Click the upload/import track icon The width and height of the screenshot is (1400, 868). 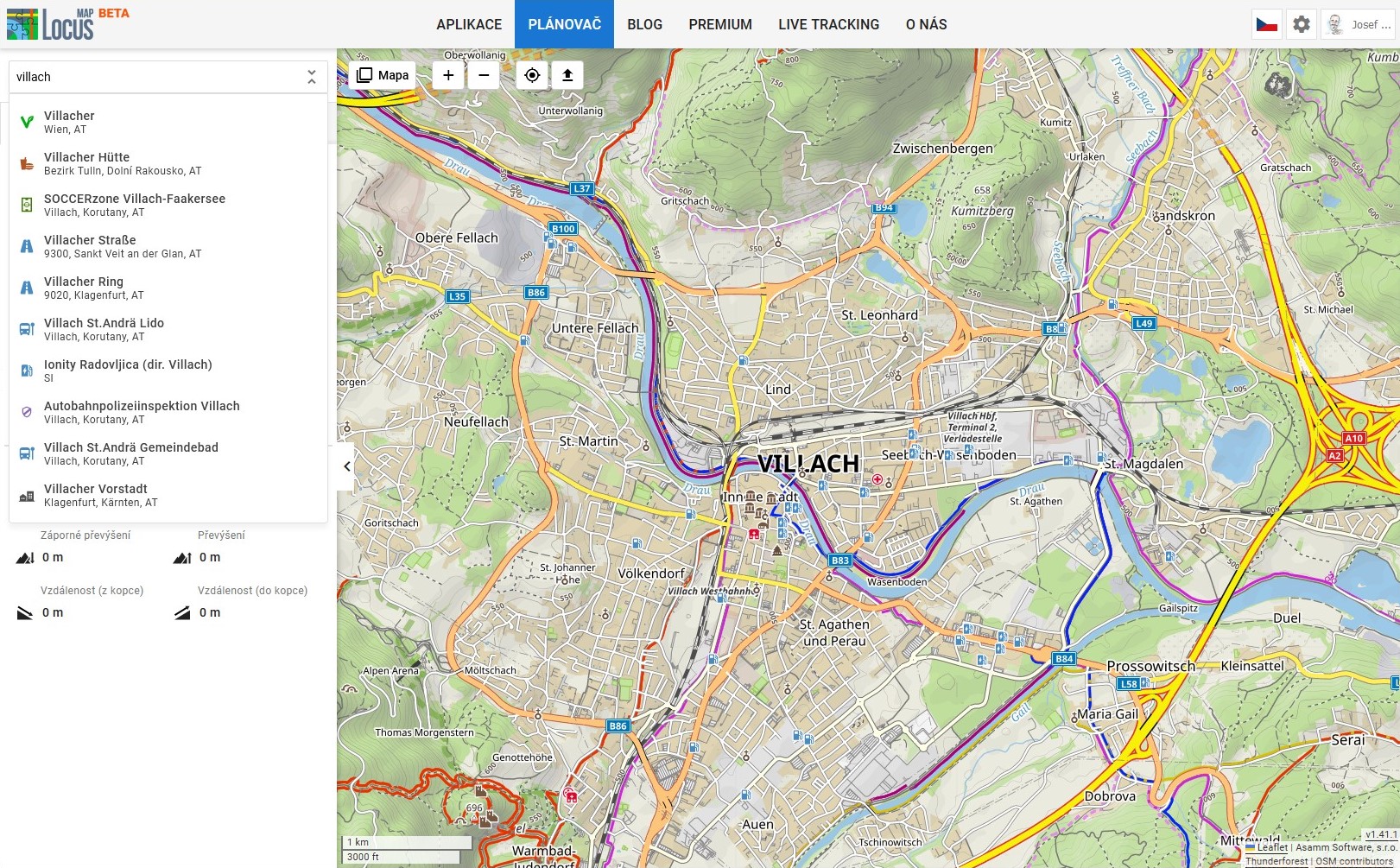point(567,75)
